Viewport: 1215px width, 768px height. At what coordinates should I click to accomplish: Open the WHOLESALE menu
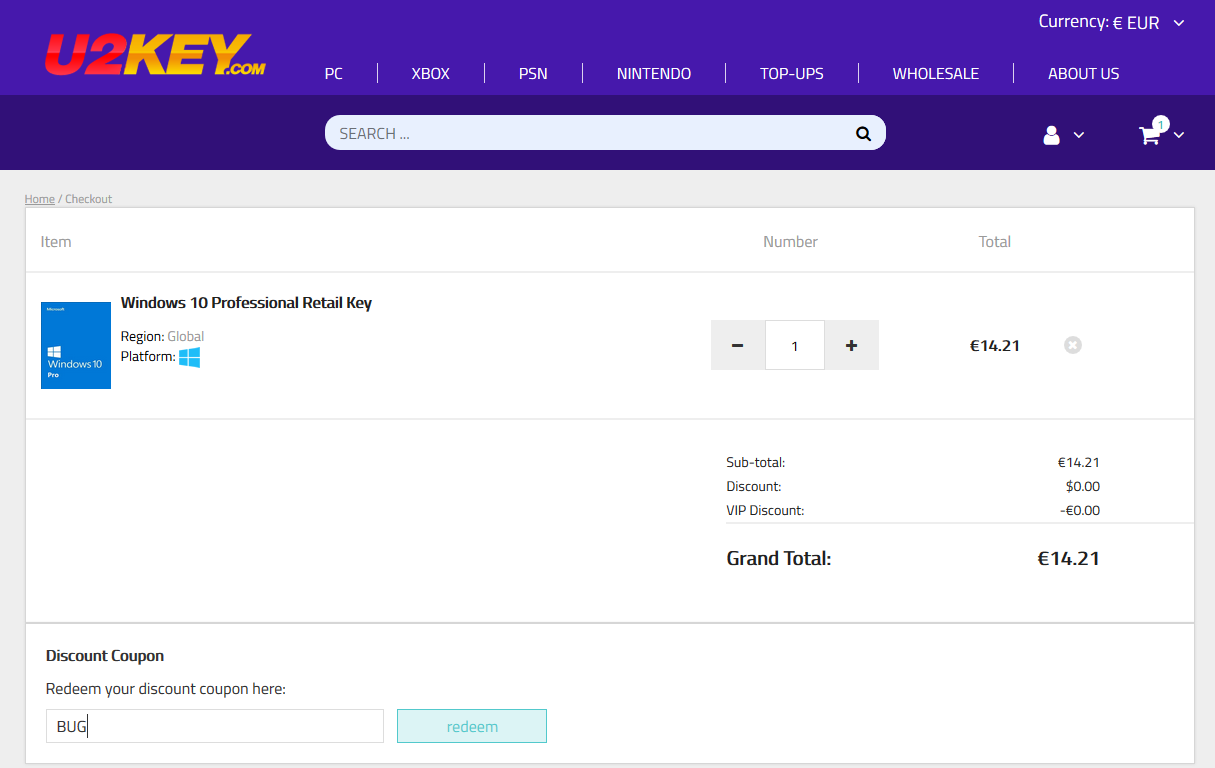point(936,73)
